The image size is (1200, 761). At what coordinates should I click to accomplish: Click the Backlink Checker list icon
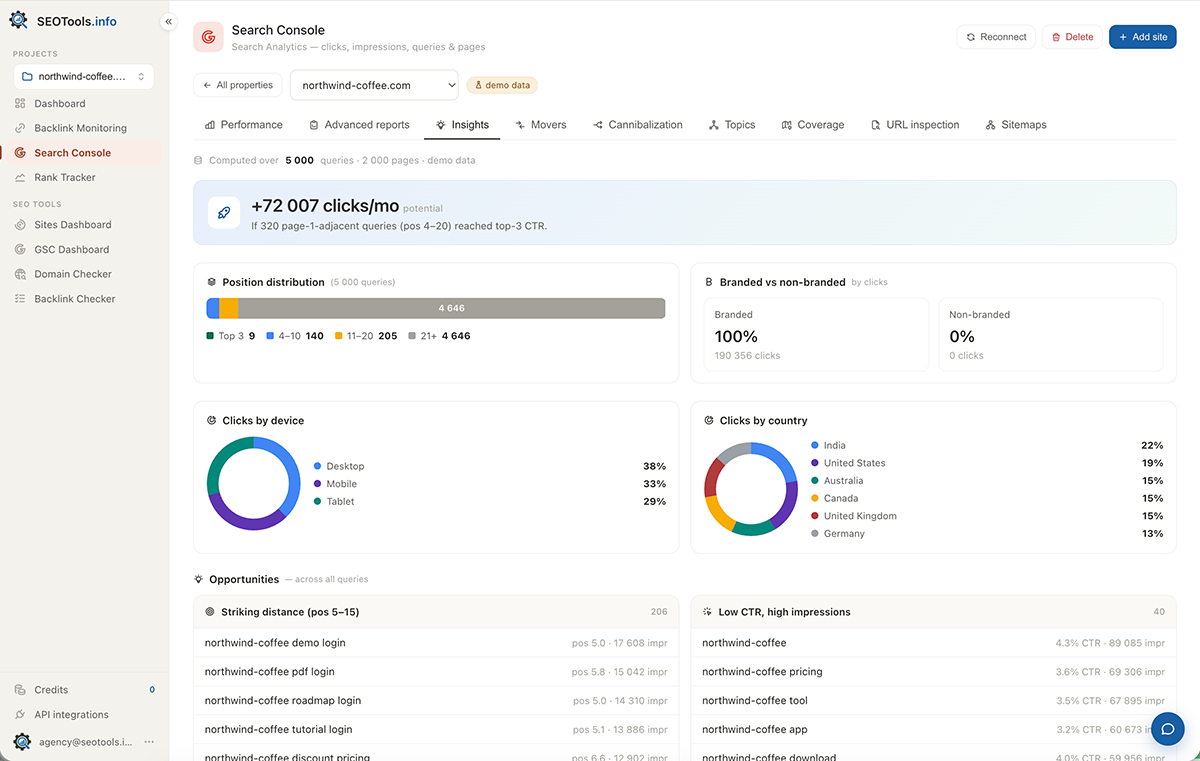pos(20,299)
